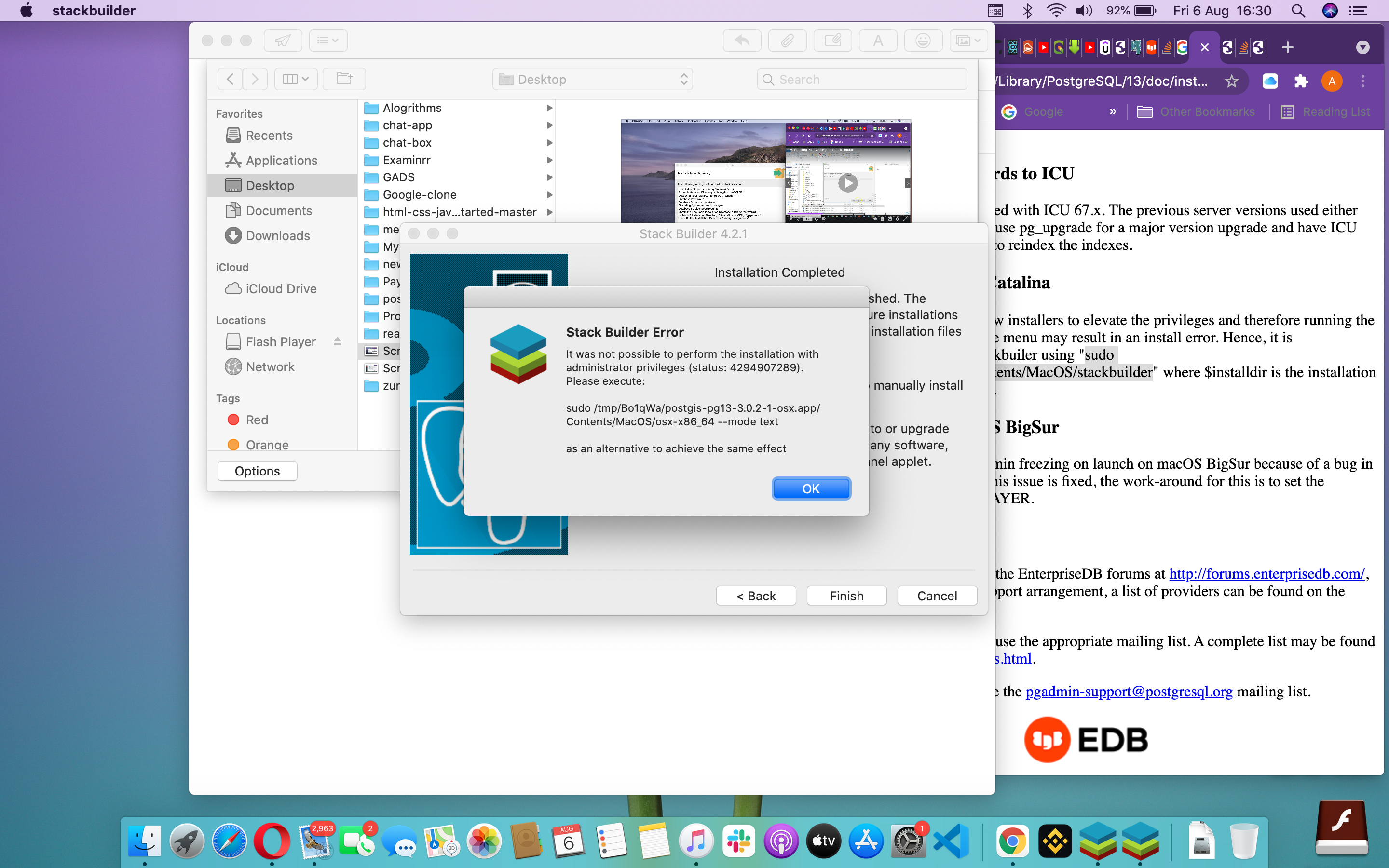1389x868 pixels.
Task: Expand the Google-clone folder arrow
Action: coord(549,195)
